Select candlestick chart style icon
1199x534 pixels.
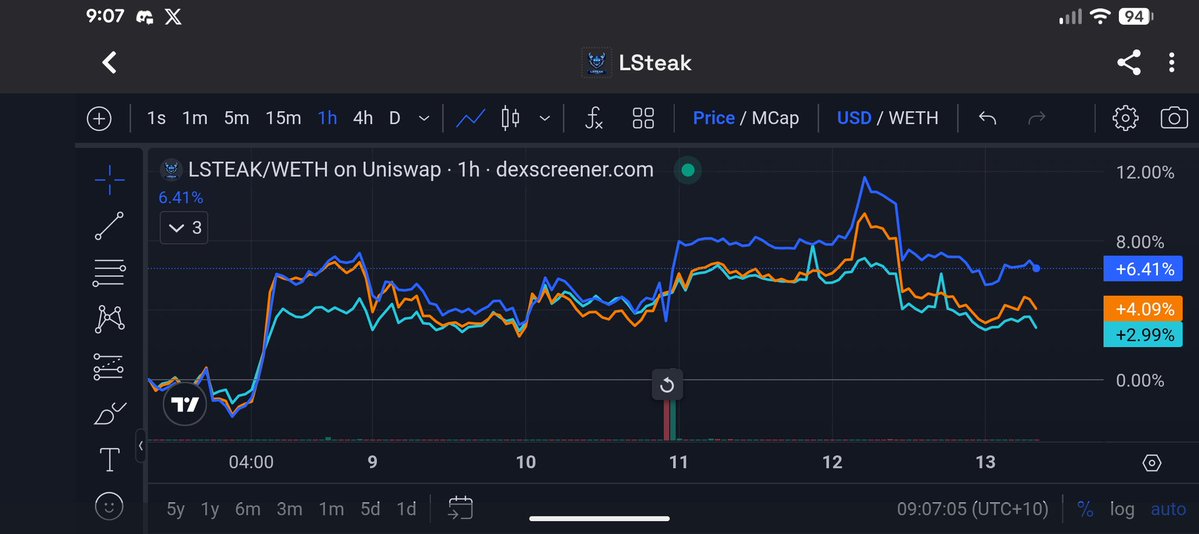510,119
